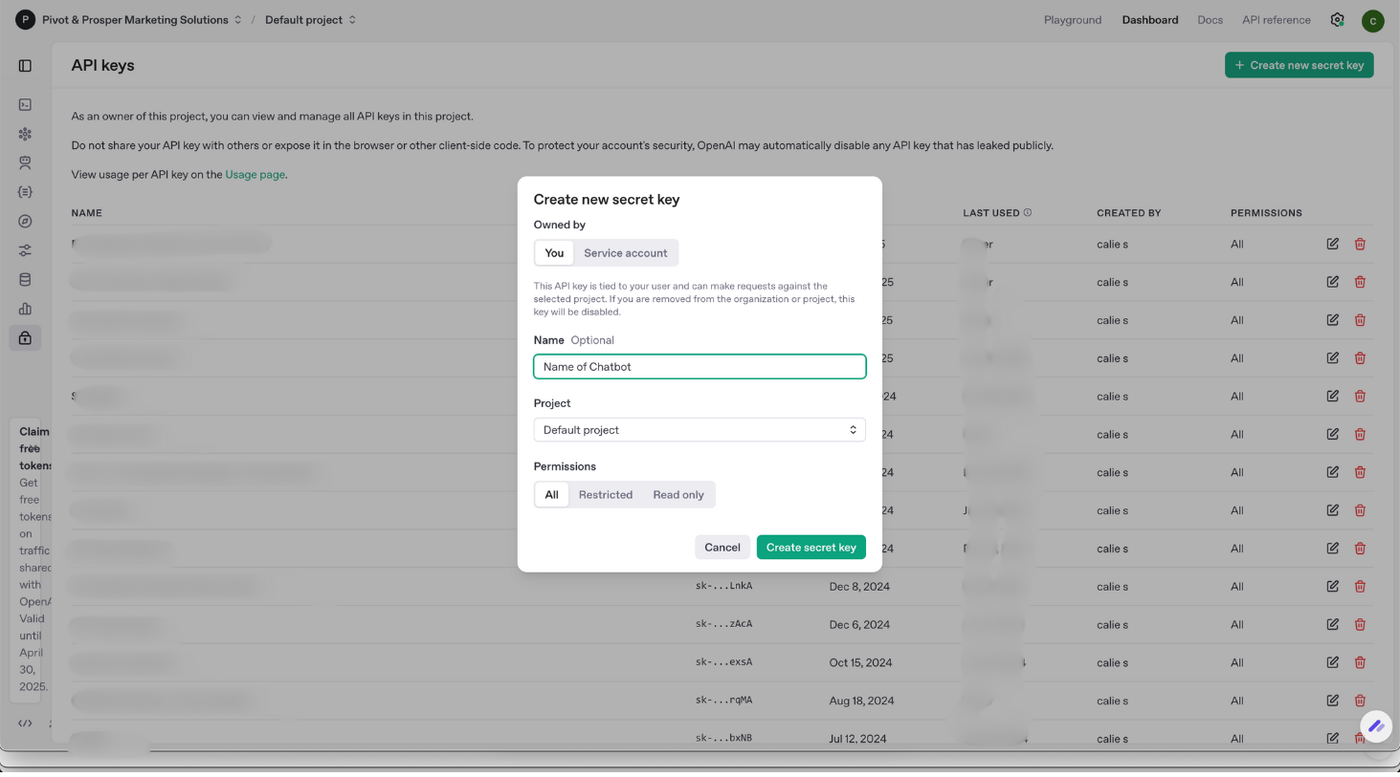Open the Assistants robot sidebar icon

click(x=25, y=163)
